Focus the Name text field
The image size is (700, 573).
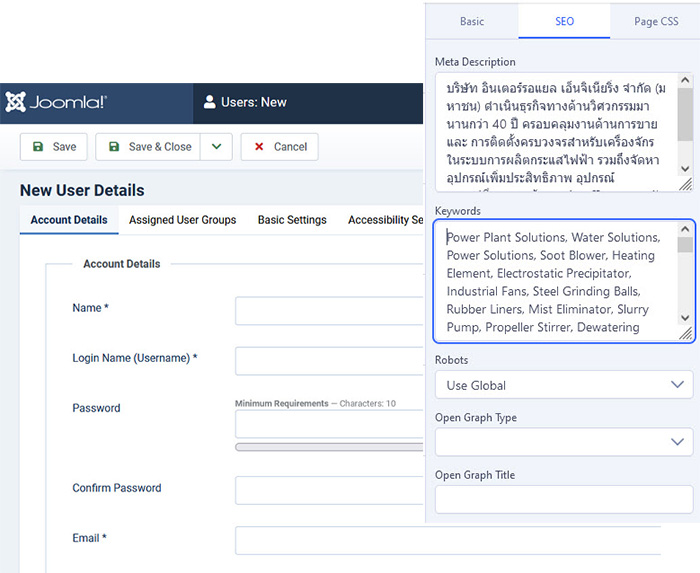point(330,311)
